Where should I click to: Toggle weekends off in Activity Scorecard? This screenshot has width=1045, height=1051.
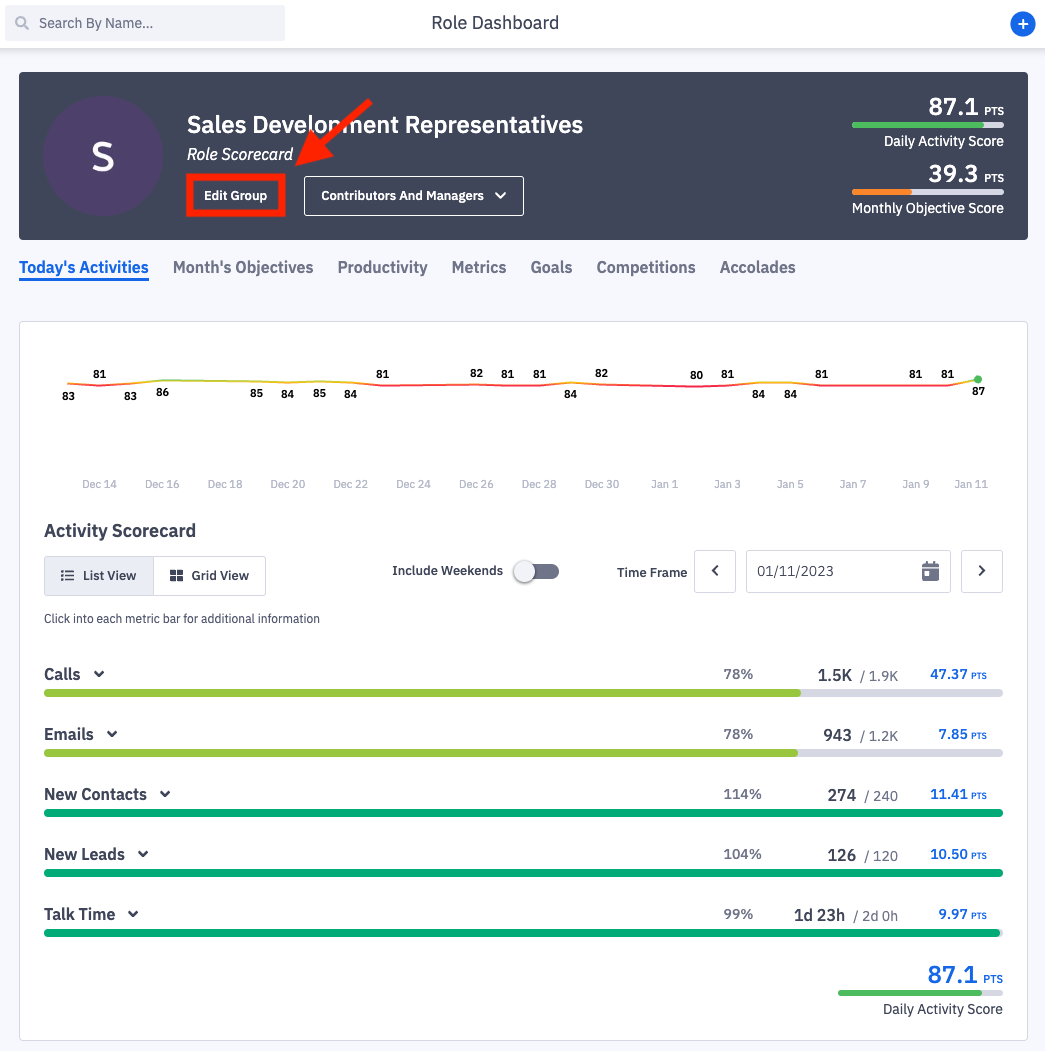(536, 571)
